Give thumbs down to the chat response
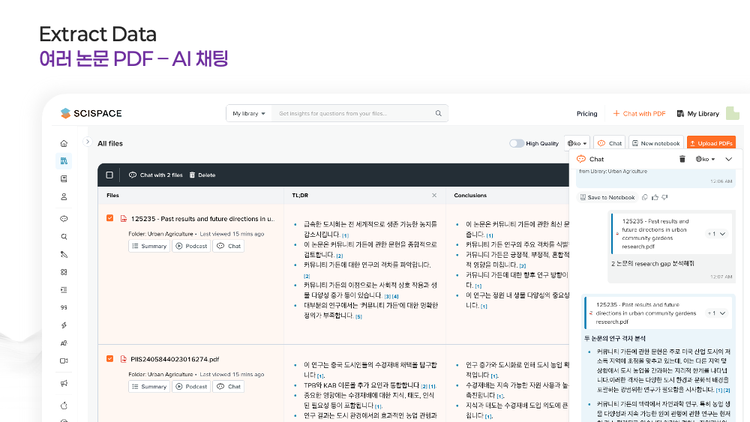This screenshot has height=422, width=750. 665,197
